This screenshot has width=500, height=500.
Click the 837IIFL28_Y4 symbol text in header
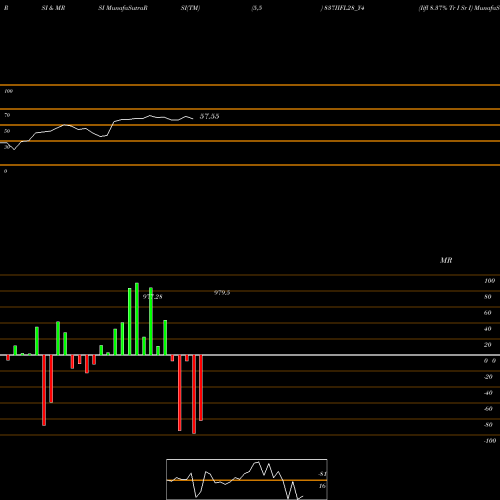[343, 8]
